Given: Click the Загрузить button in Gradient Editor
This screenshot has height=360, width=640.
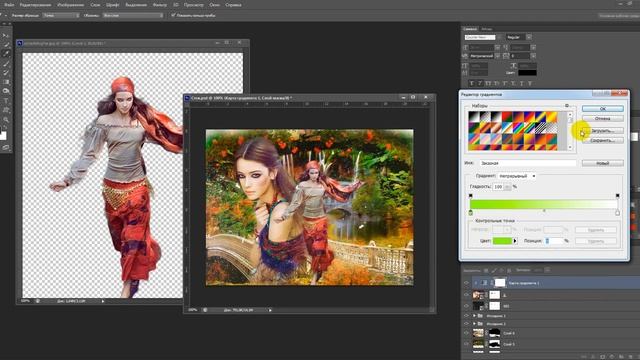Looking at the screenshot, I should 602,131.
